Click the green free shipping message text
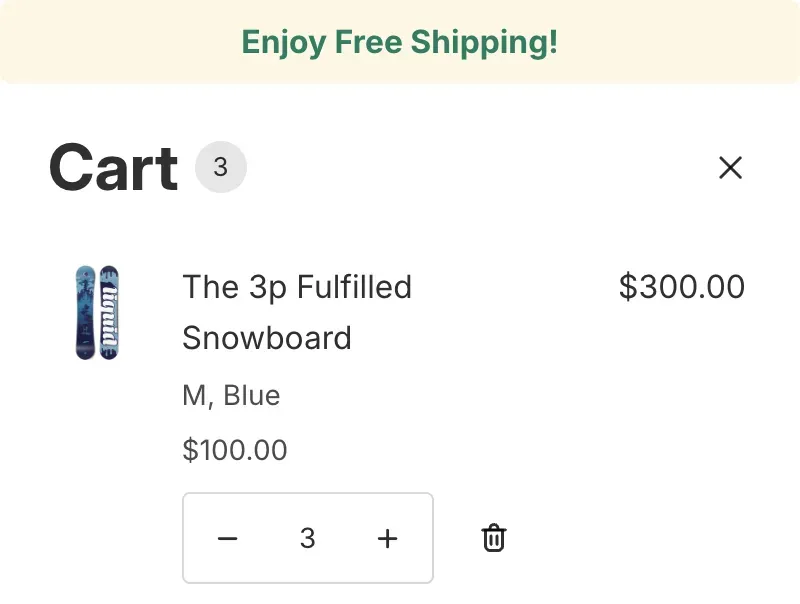The height and width of the screenshot is (604, 800). click(x=400, y=42)
